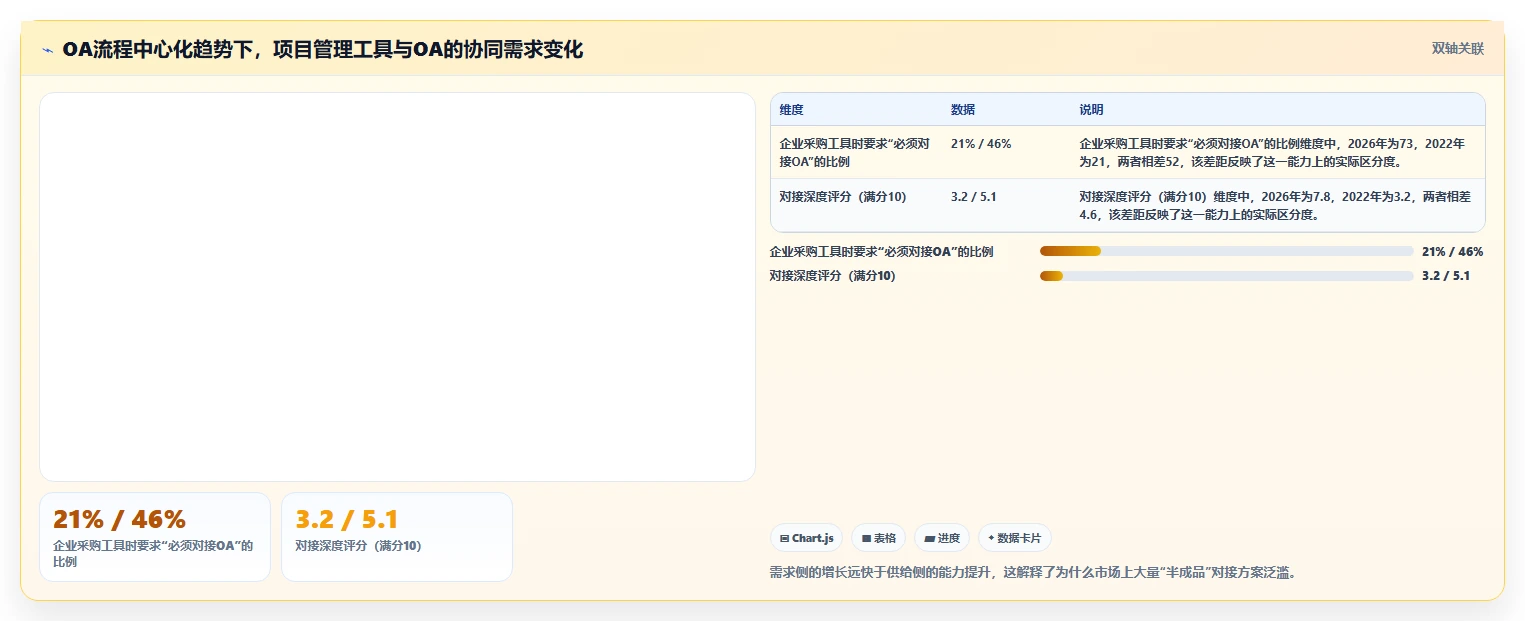Image resolution: width=1525 pixels, height=621 pixels.
Task: Click the 3.2 / 5.1 value beside progress bar
Action: pos(1446,276)
